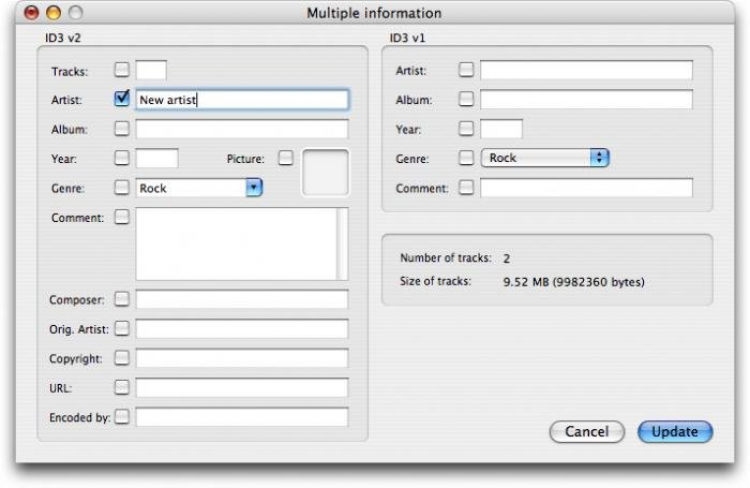Focus the ID3 v2 Album text field
Image resolution: width=750 pixels, height=488 pixels.
click(x=242, y=129)
